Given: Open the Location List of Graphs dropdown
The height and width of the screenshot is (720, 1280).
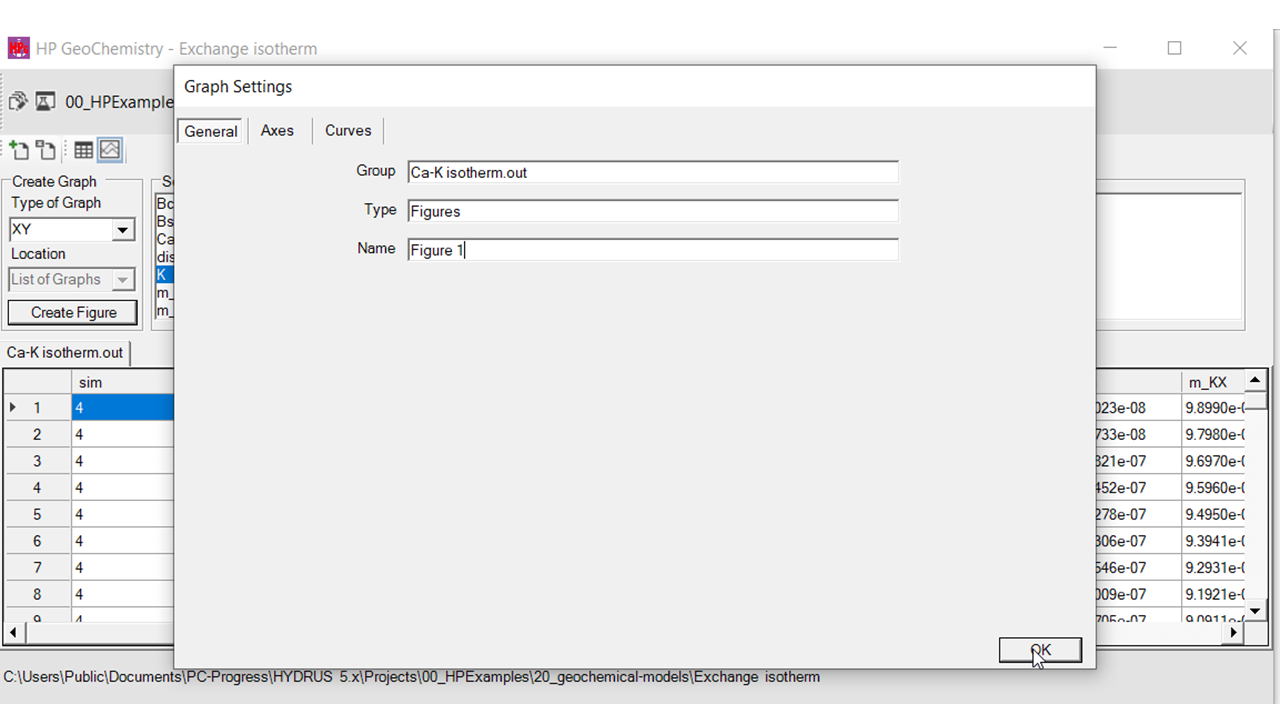Looking at the screenshot, I should pos(123,280).
